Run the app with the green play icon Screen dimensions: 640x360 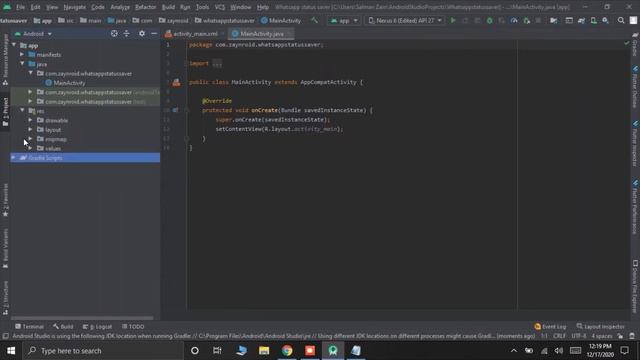click(x=453, y=20)
